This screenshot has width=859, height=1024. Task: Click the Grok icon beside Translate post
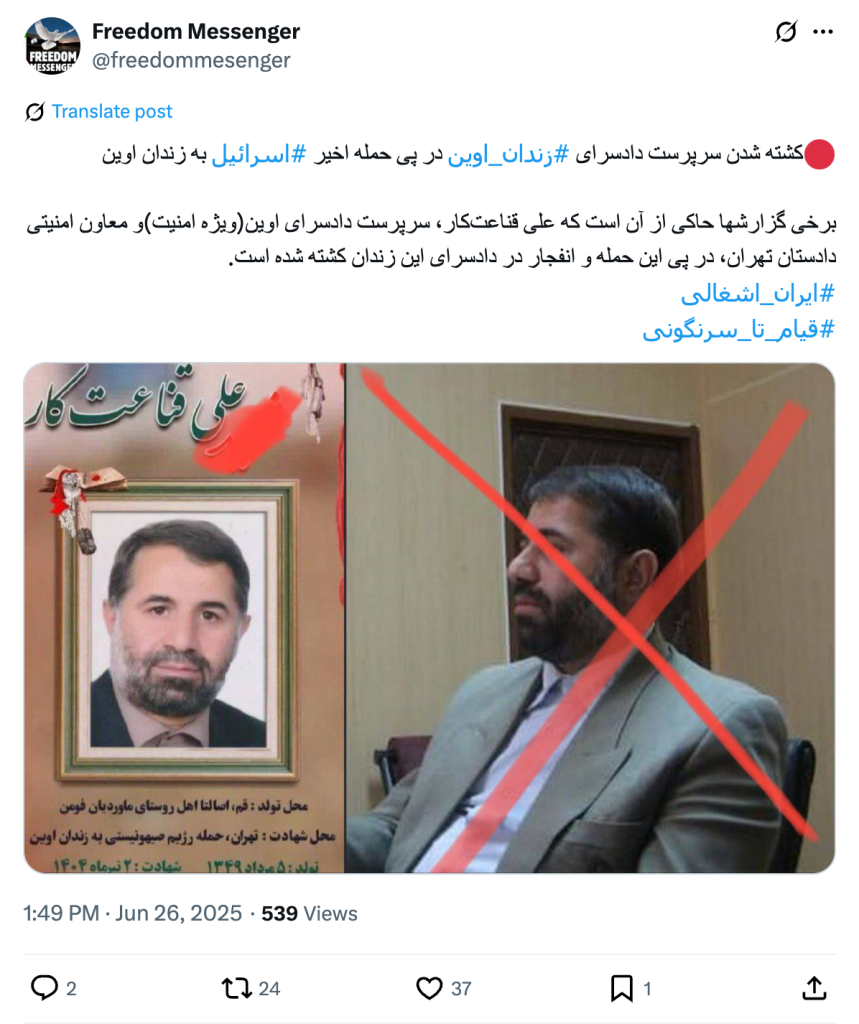pyautogui.click(x=35, y=112)
